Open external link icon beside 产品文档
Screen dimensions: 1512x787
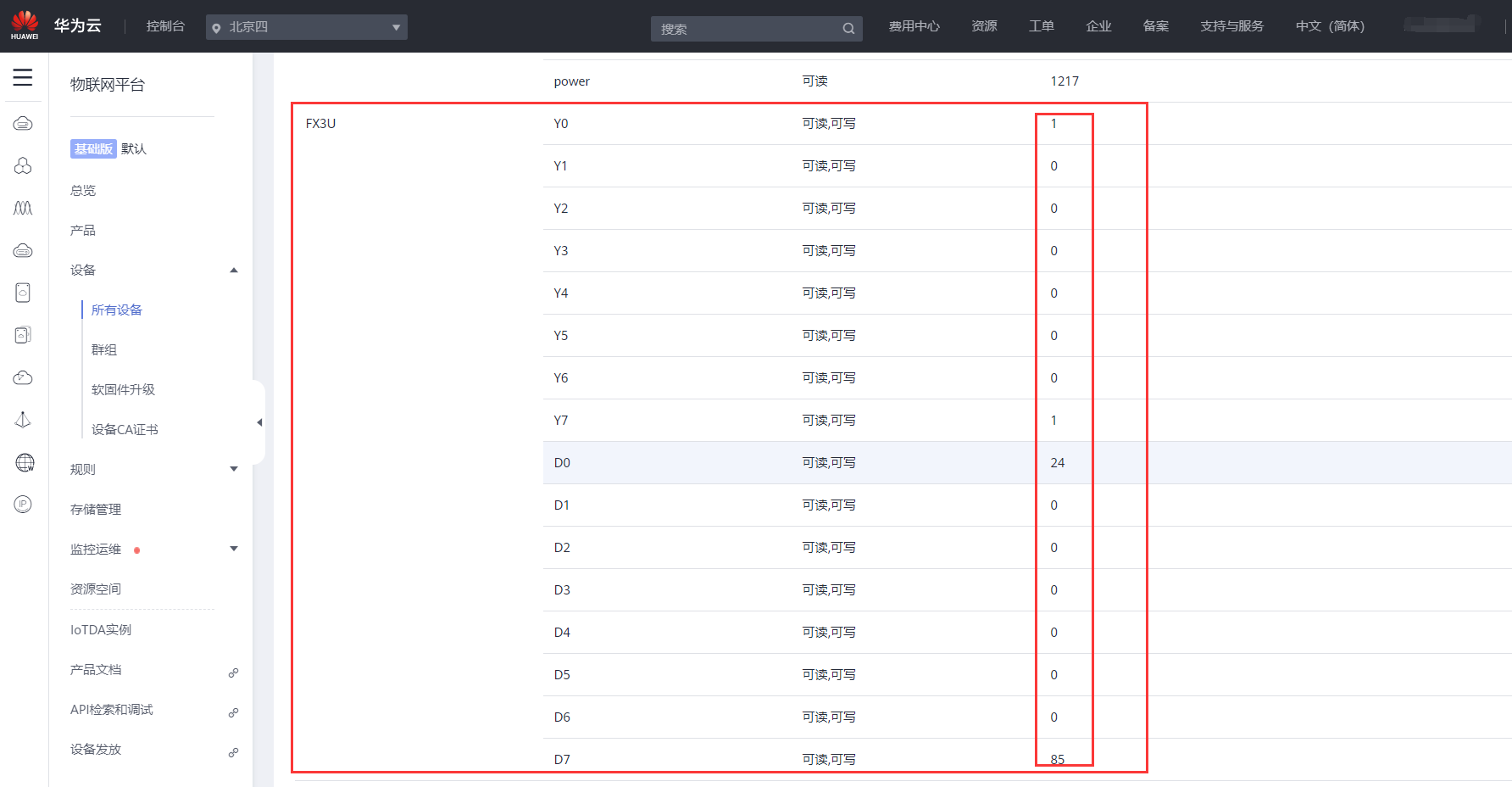[233, 673]
